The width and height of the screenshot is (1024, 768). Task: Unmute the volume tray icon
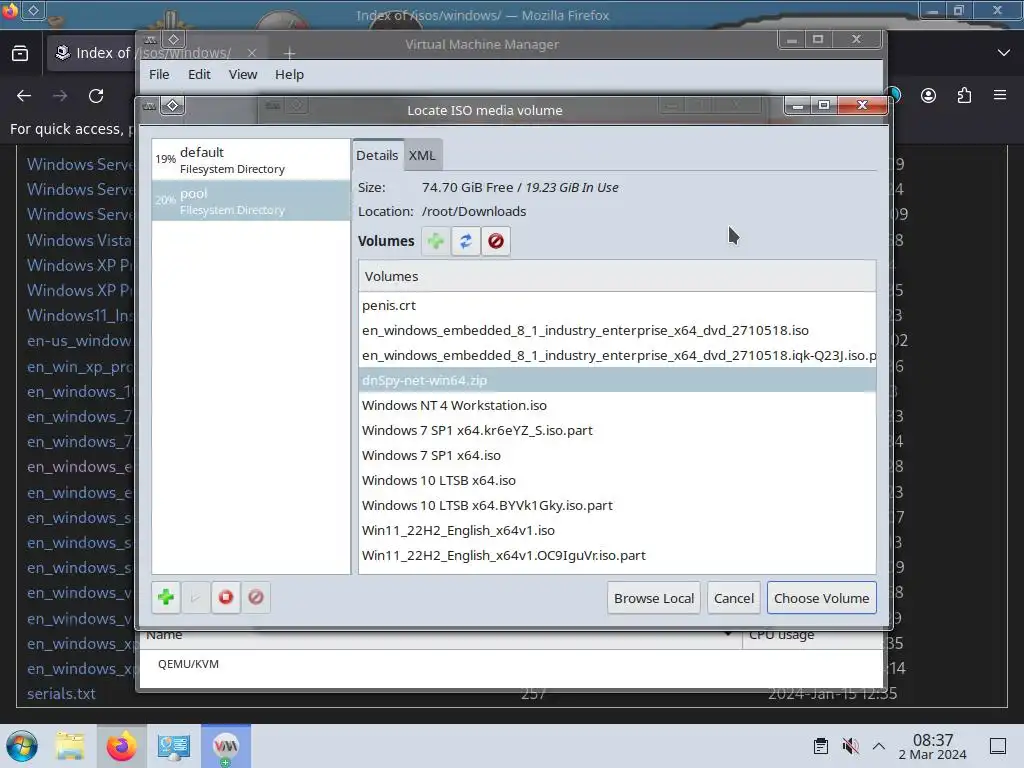pyautogui.click(x=850, y=746)
